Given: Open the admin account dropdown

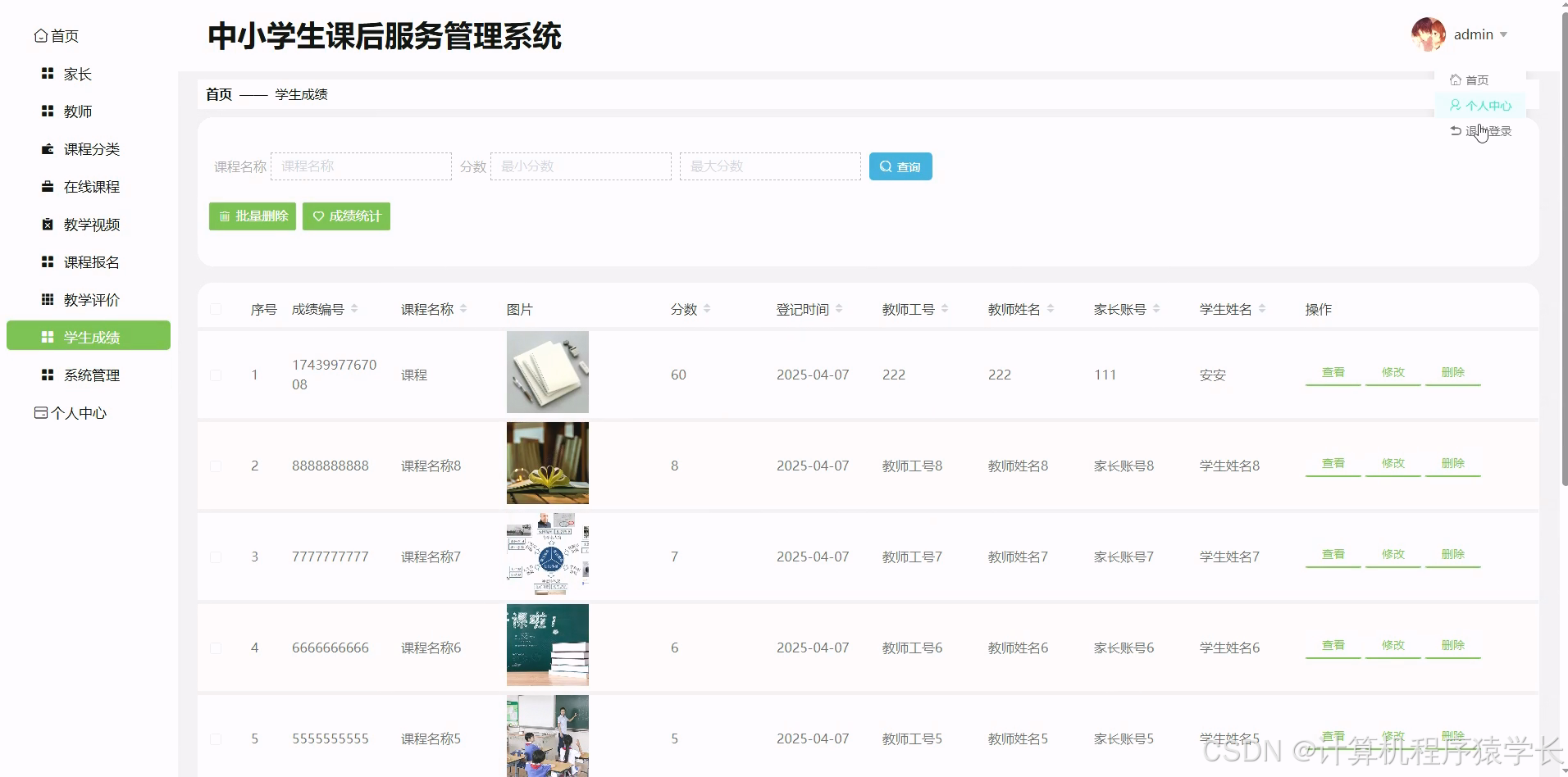Looking at the screenshot, I should [x=1474, y=34].
